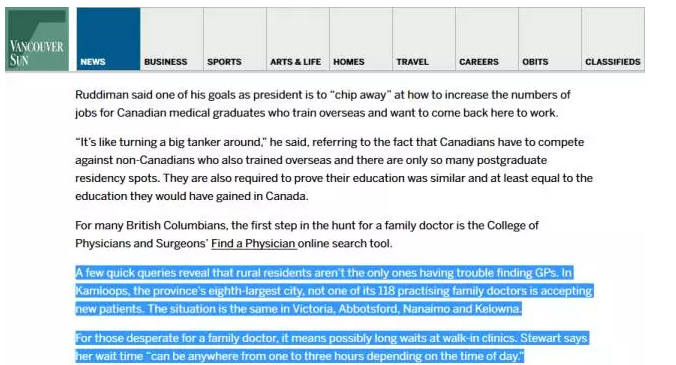Open the Careers section

[x=486, y=39]
